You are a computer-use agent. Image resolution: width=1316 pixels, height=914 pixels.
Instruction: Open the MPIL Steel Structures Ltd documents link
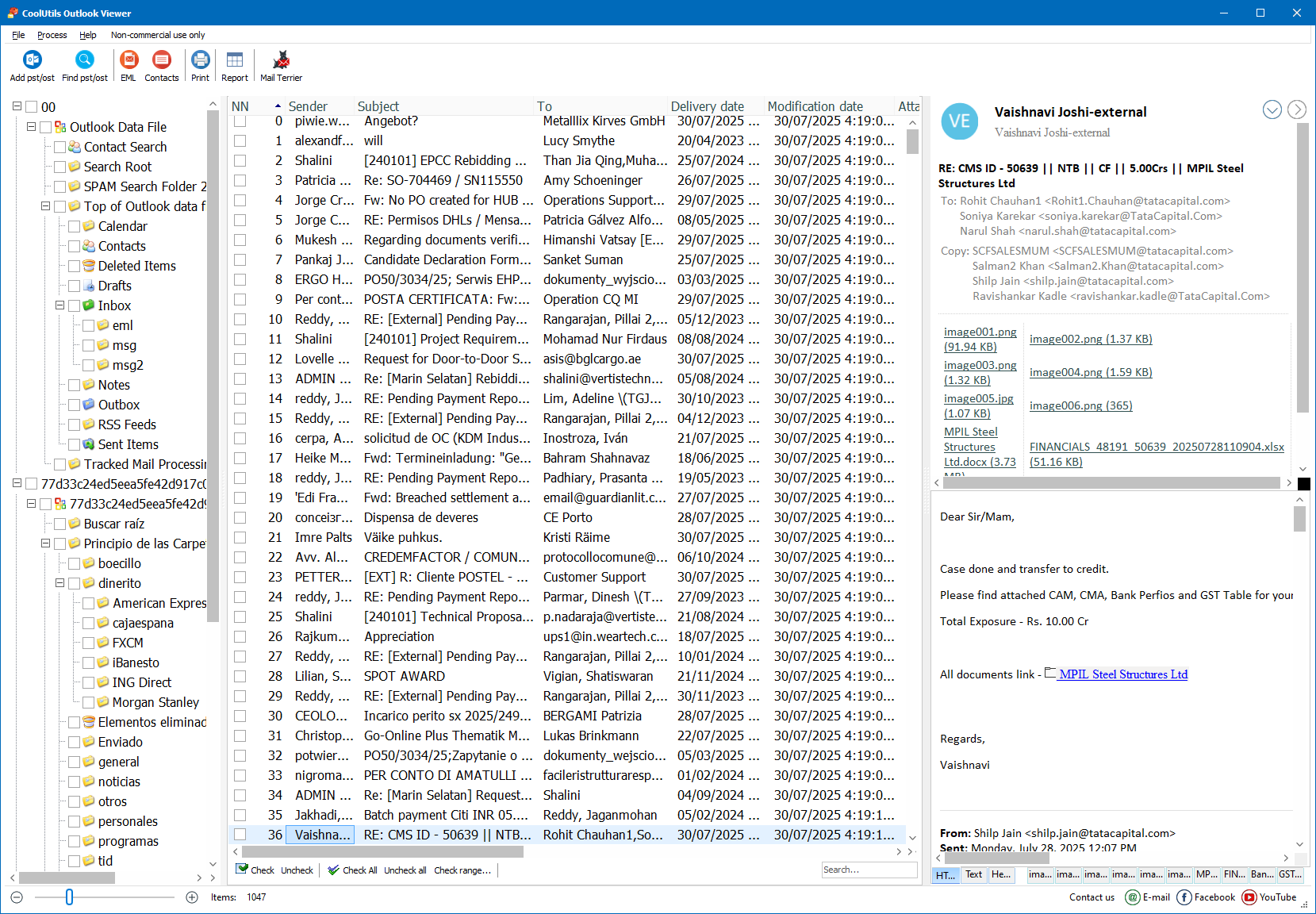1123,674
